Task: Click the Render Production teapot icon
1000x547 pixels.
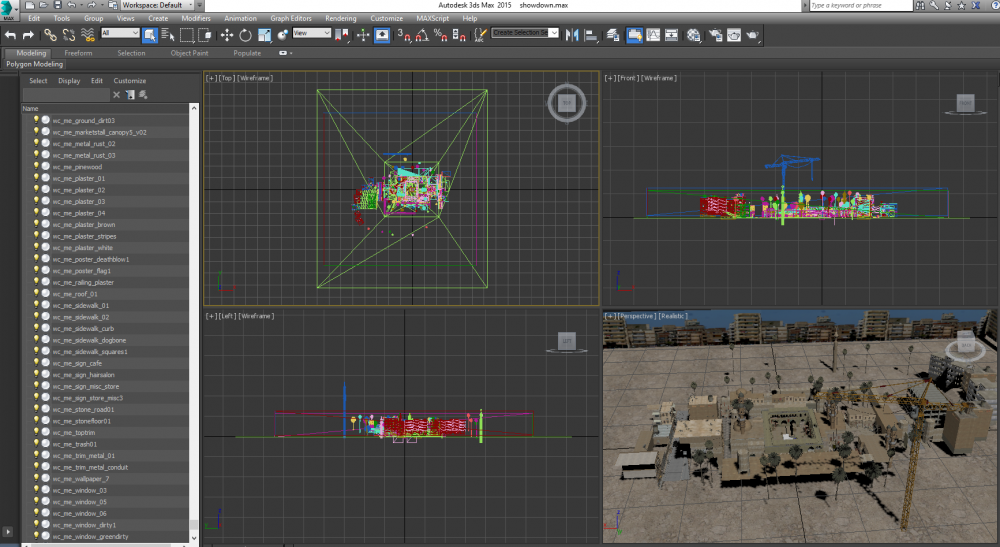Action: 752,35
